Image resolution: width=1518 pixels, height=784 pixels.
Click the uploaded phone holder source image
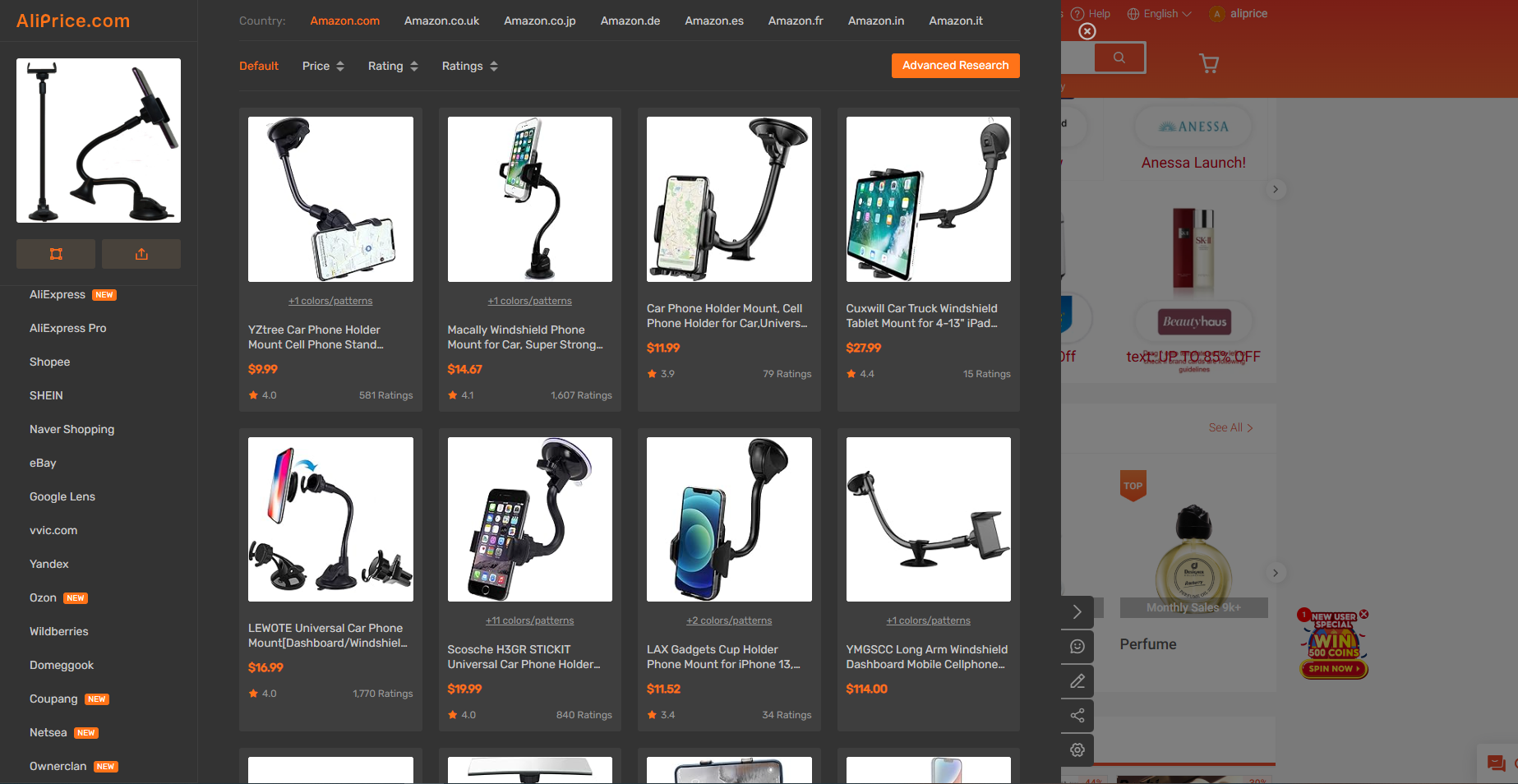(99, 141)
